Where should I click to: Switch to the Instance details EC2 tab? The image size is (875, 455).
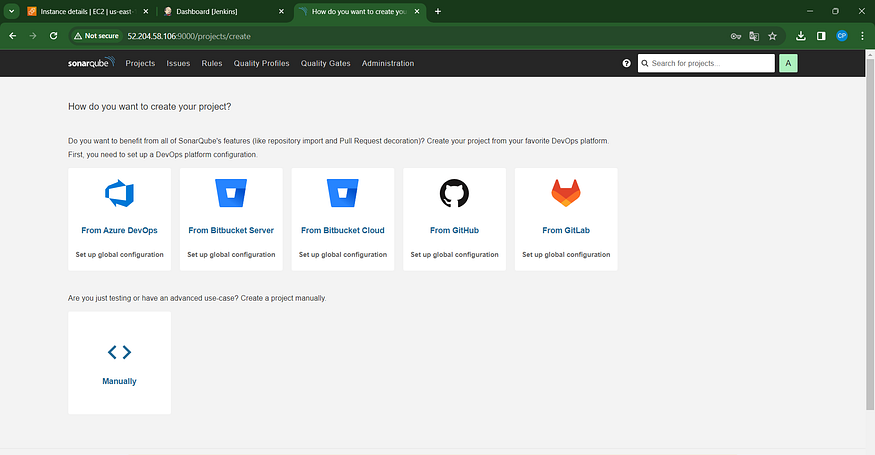86,11
